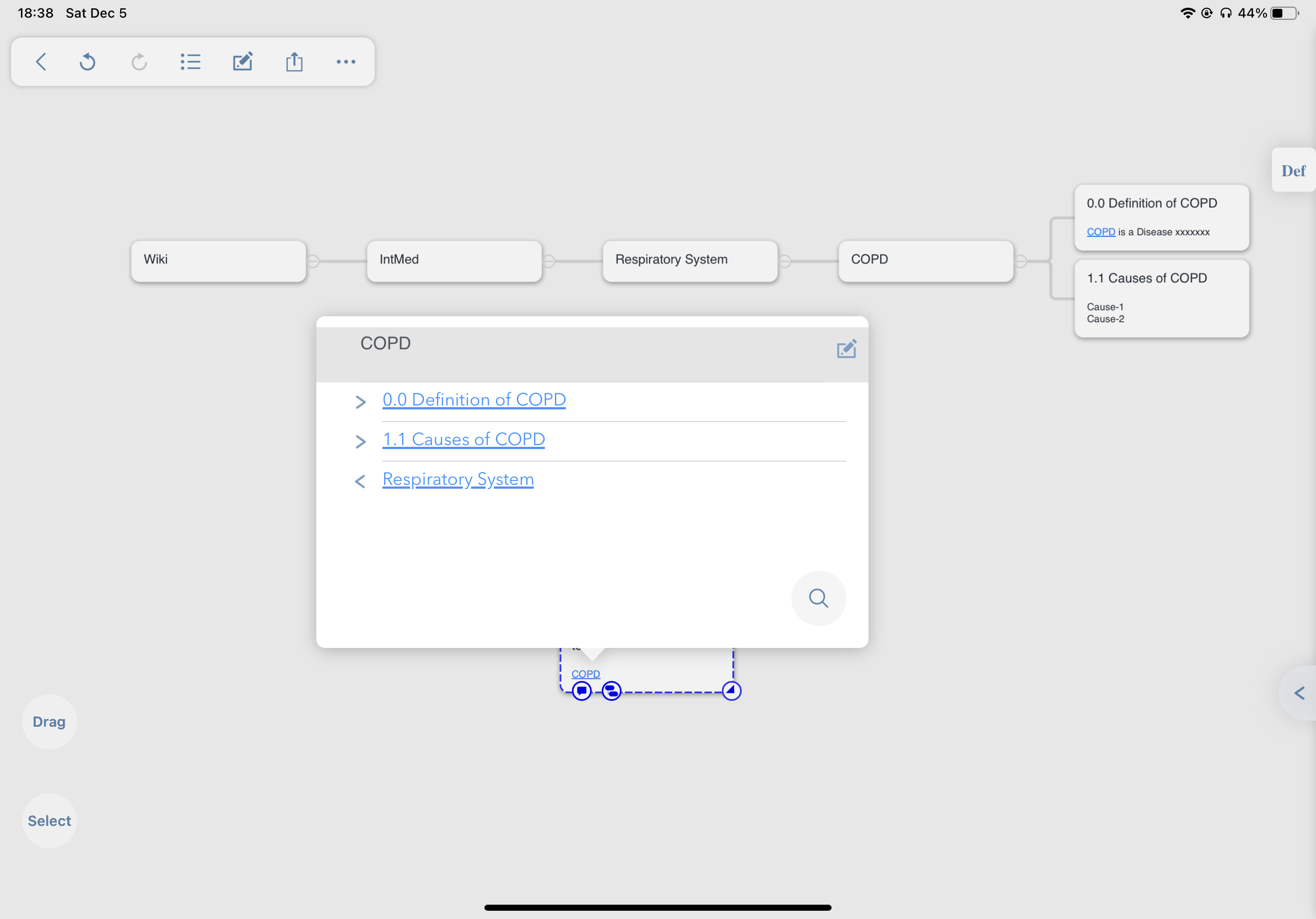Expand 1.1 Causes of COPD chevron
The height and width of the screenshot is (919, 1316).
tap(360, 441)
